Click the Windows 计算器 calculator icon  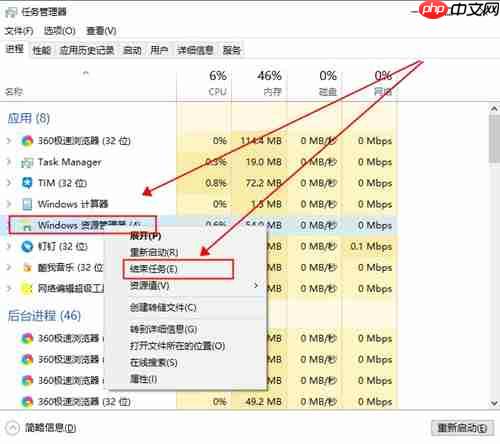[x=27, y=204]
